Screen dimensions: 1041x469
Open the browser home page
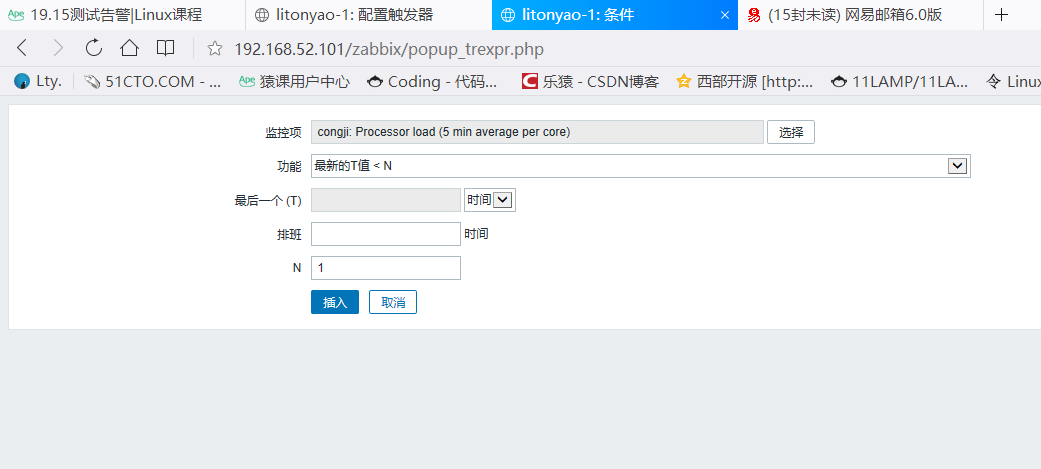point(129,48)
